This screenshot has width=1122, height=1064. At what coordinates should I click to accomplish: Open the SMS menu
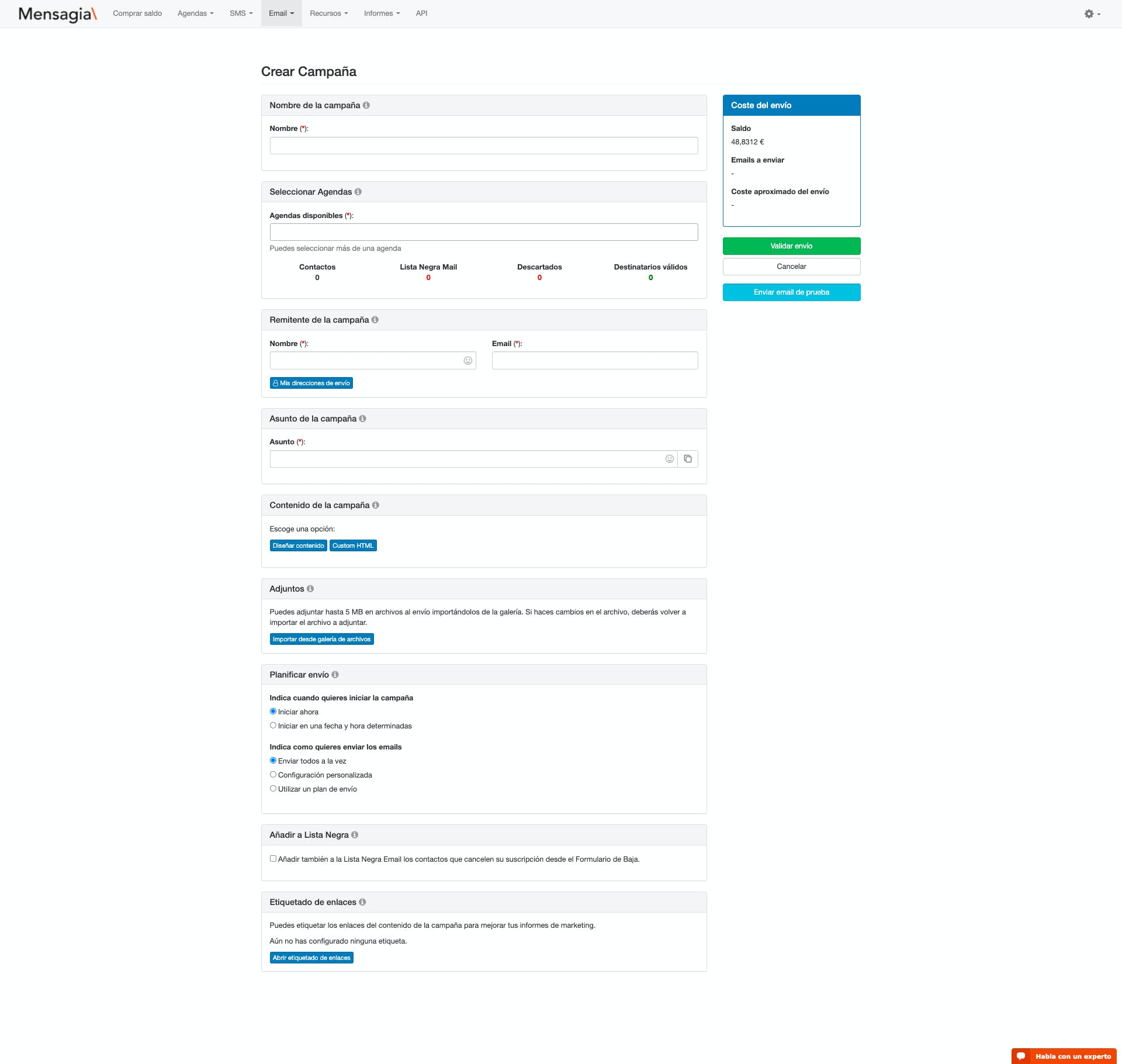point(241,13)
